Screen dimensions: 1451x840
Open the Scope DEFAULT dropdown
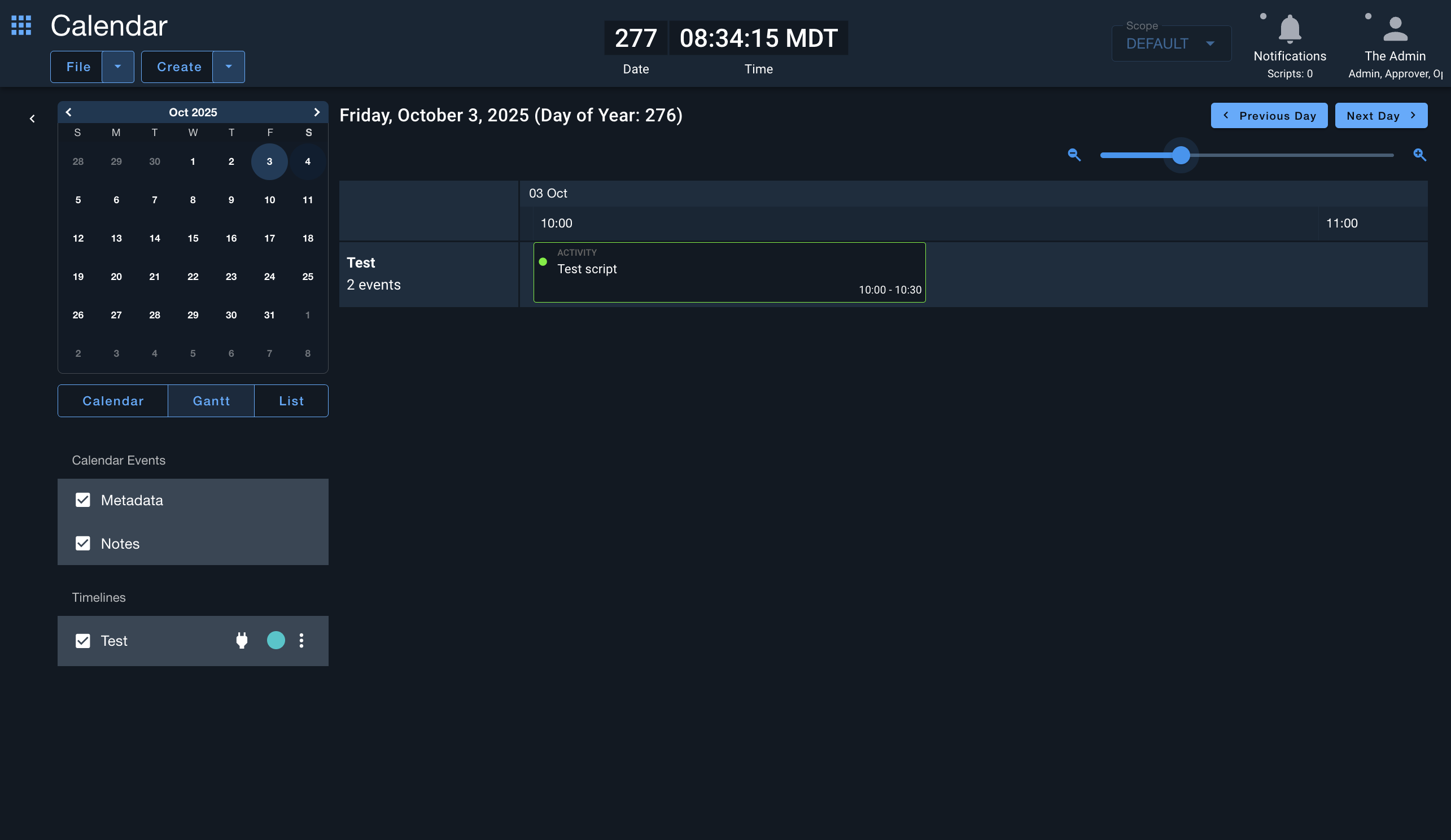(x=1170, y=44)
